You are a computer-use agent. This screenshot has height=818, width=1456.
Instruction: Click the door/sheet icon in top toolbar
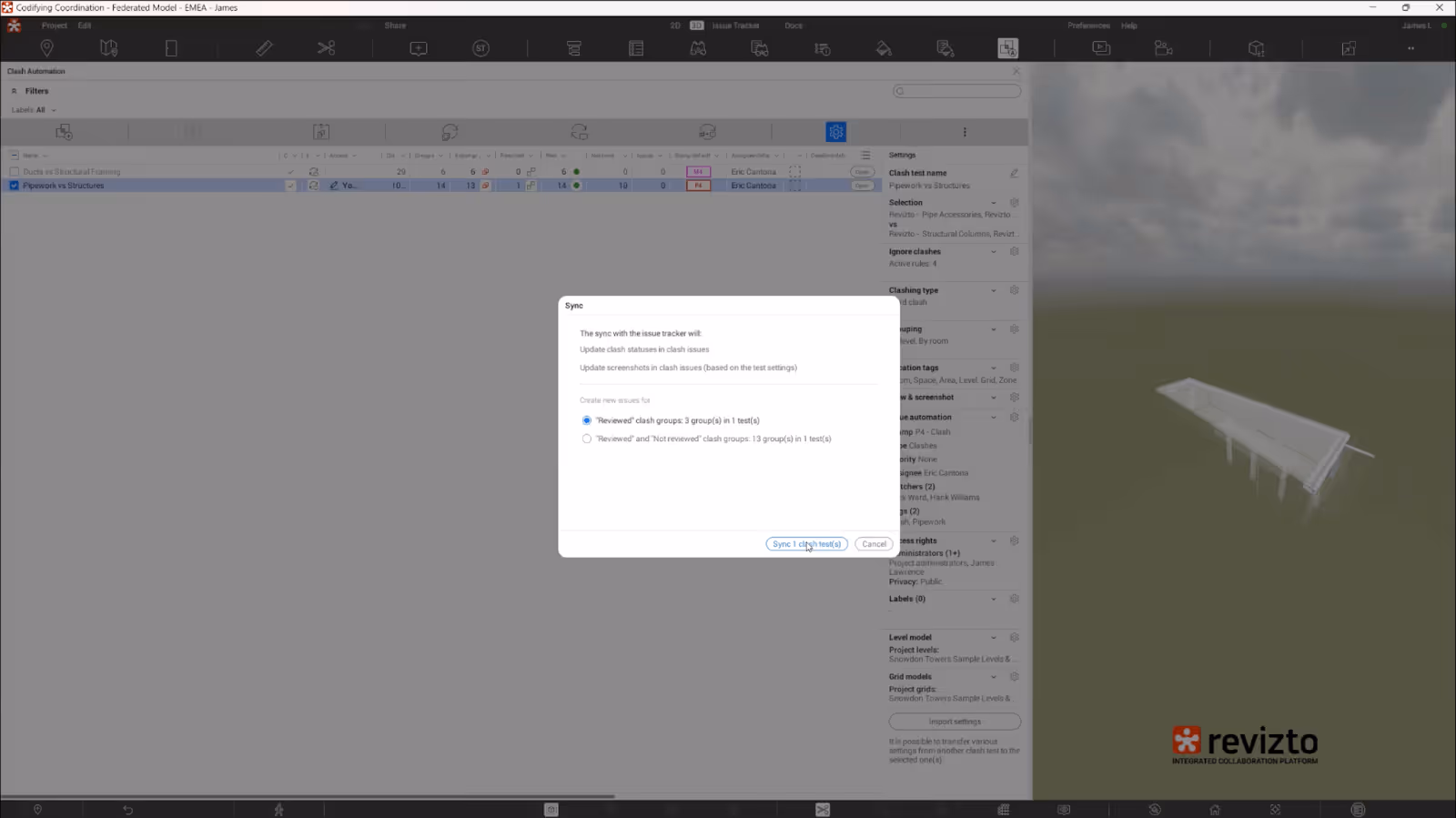coord(171,48)
